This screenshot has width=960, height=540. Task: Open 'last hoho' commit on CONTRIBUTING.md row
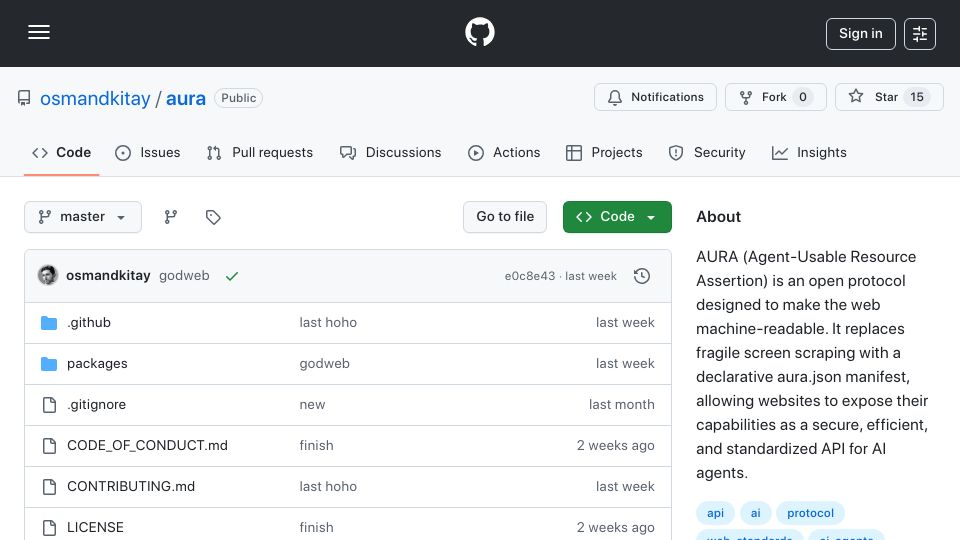328,487
